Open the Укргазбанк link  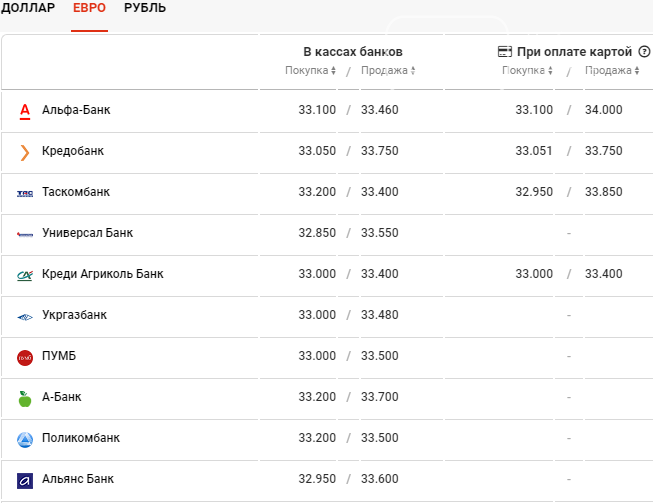coord(75,315)
